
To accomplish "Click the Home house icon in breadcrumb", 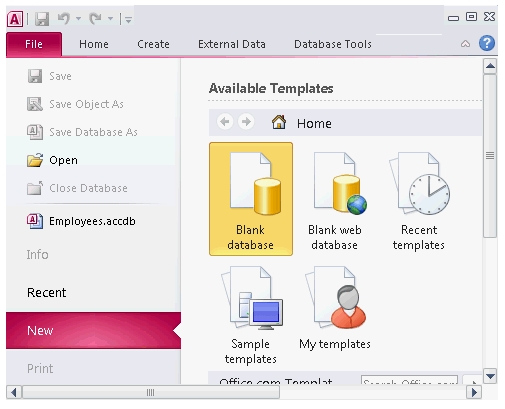I will [279, 122].
